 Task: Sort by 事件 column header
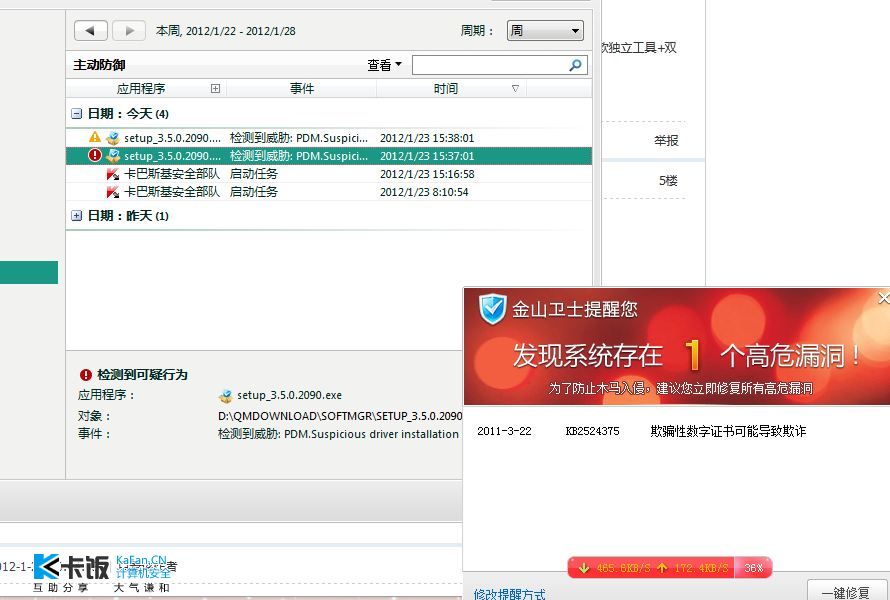pos(301,89)
